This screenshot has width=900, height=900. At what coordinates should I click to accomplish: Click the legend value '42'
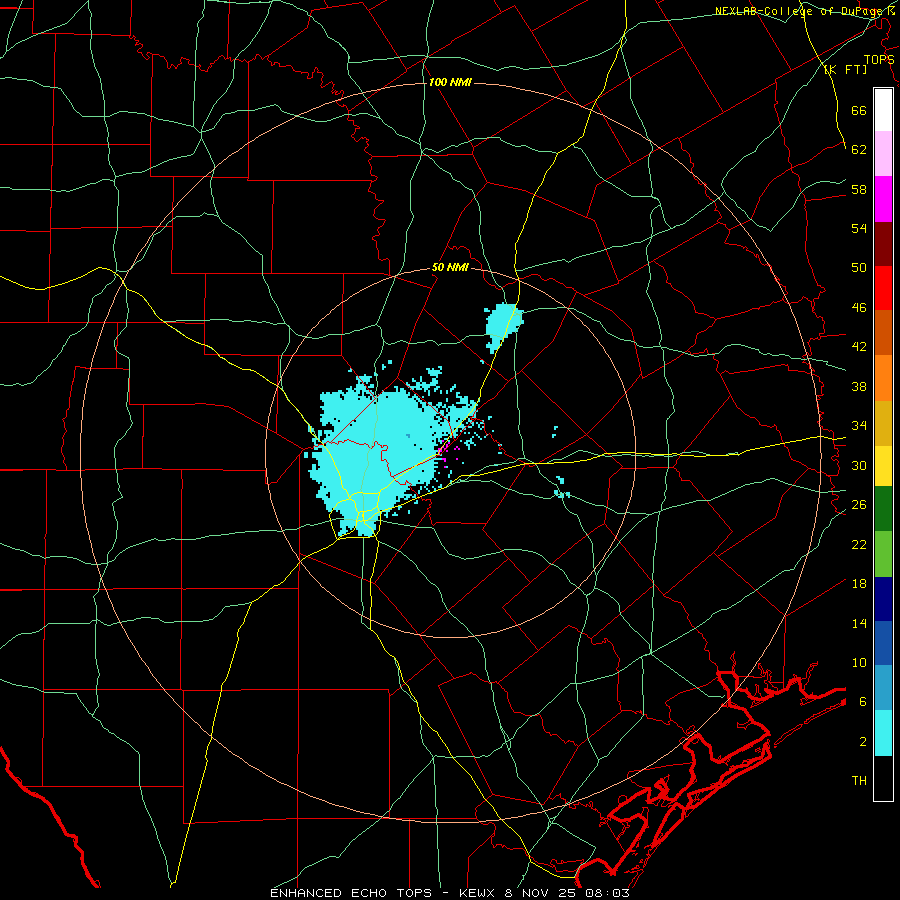pyautogui.click(x=859, y=347)
